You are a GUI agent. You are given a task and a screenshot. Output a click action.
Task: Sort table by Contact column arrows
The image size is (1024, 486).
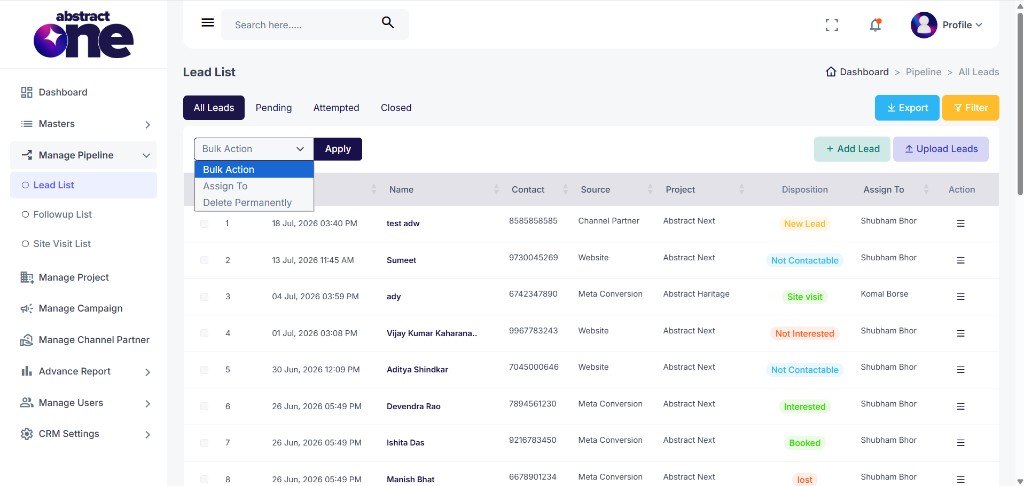[565, 189]
